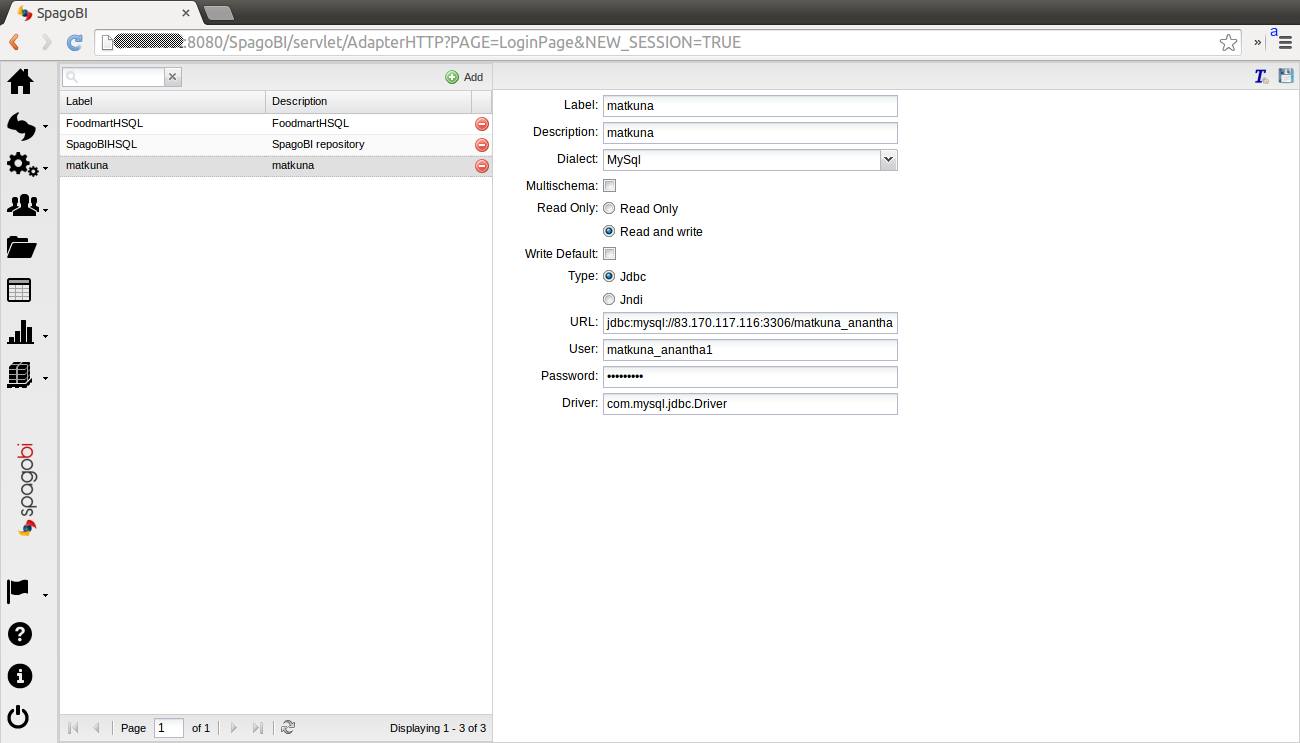This screenshot has width=1300, height=743.
Task: Click the Displaying 1 - 3 of 3 text
Action: (x=438, y=728)
